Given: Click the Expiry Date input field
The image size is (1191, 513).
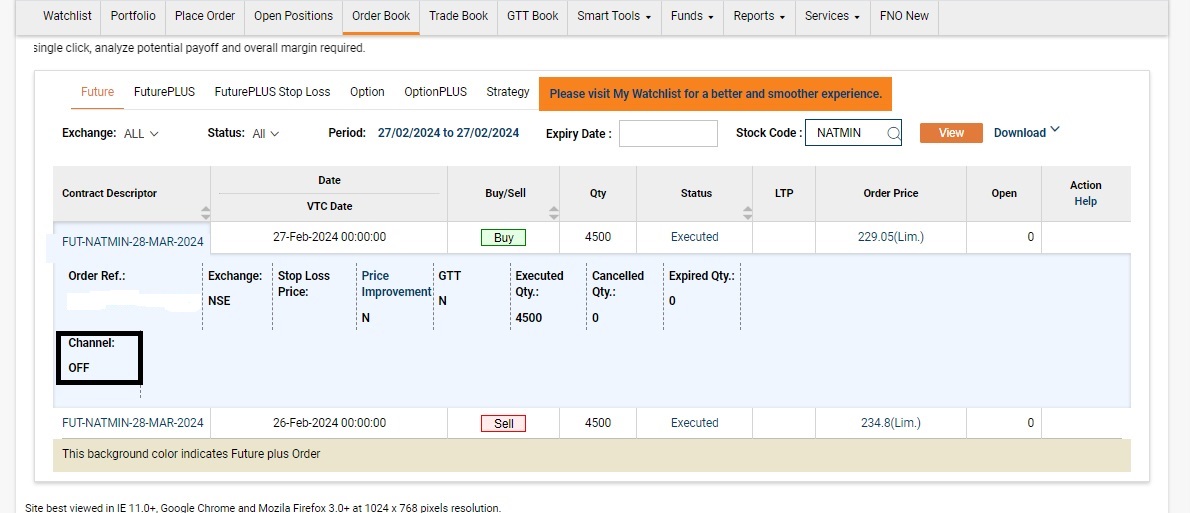Looking at the screenshot, I should coord(668,133).
